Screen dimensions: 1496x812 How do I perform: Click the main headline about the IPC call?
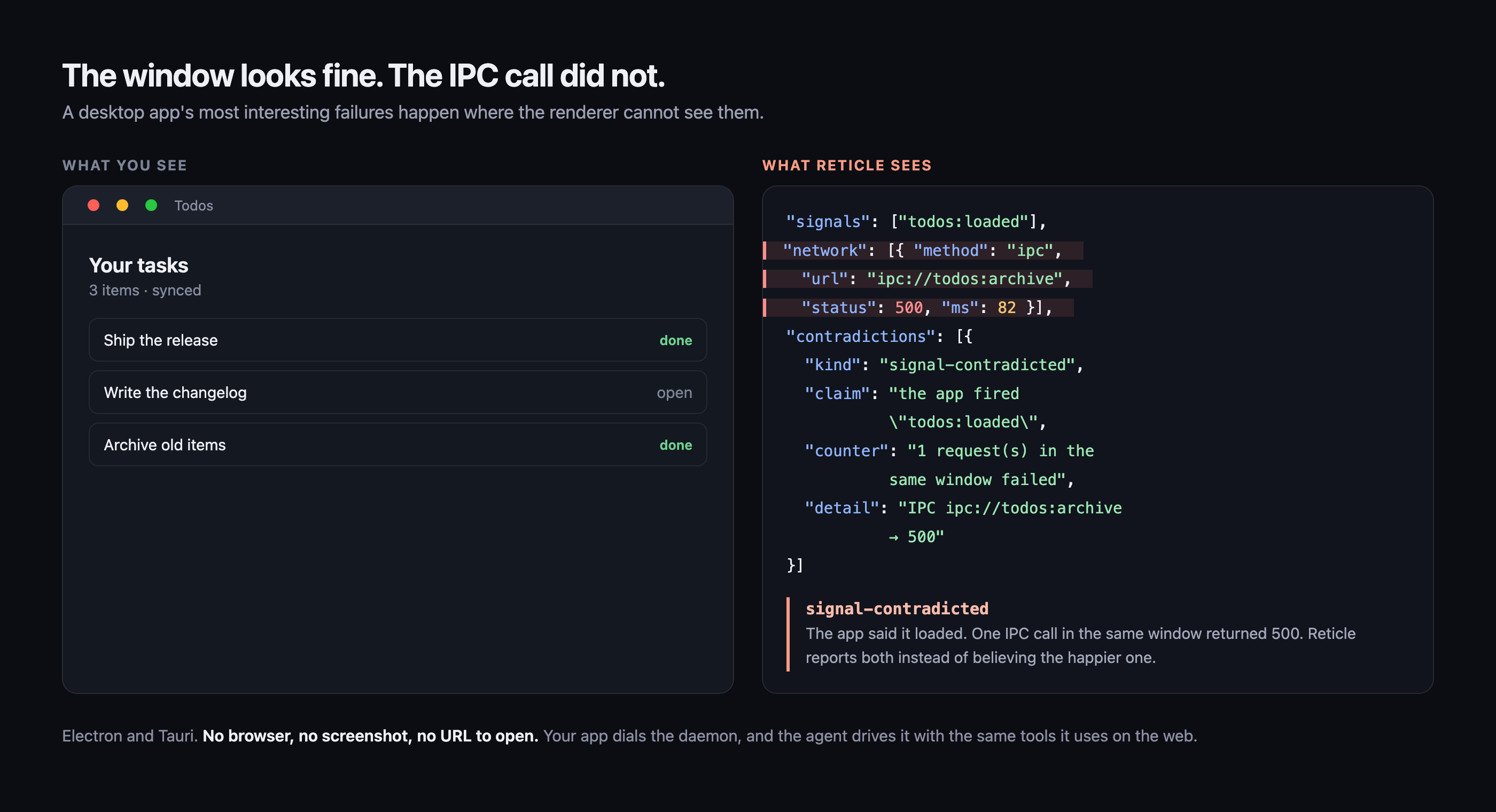pyautogui.click(x=363, y=75)
